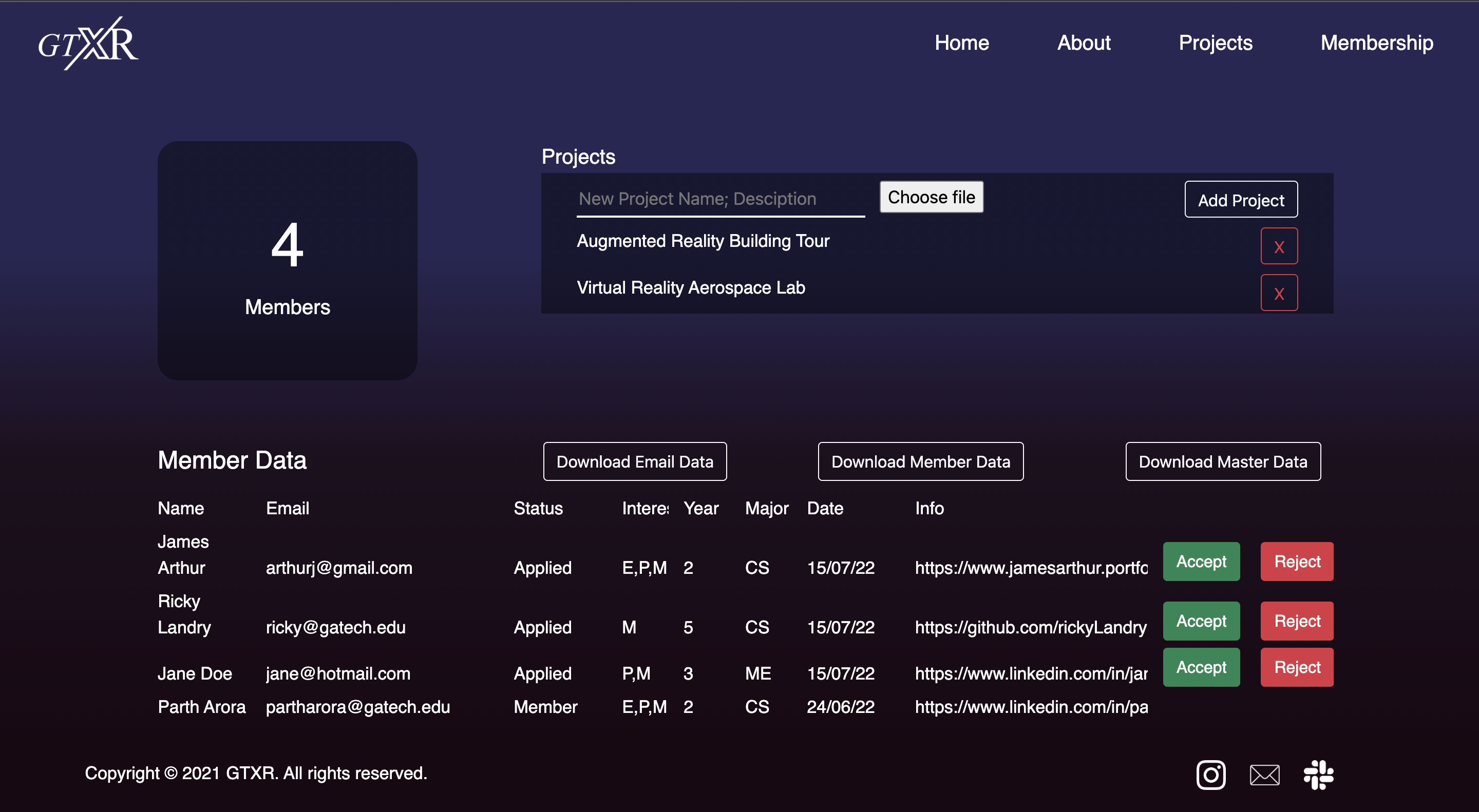Open the Slack icon in footer
The width and height of the screenshot is (1479, 812).
(1318, 775)
